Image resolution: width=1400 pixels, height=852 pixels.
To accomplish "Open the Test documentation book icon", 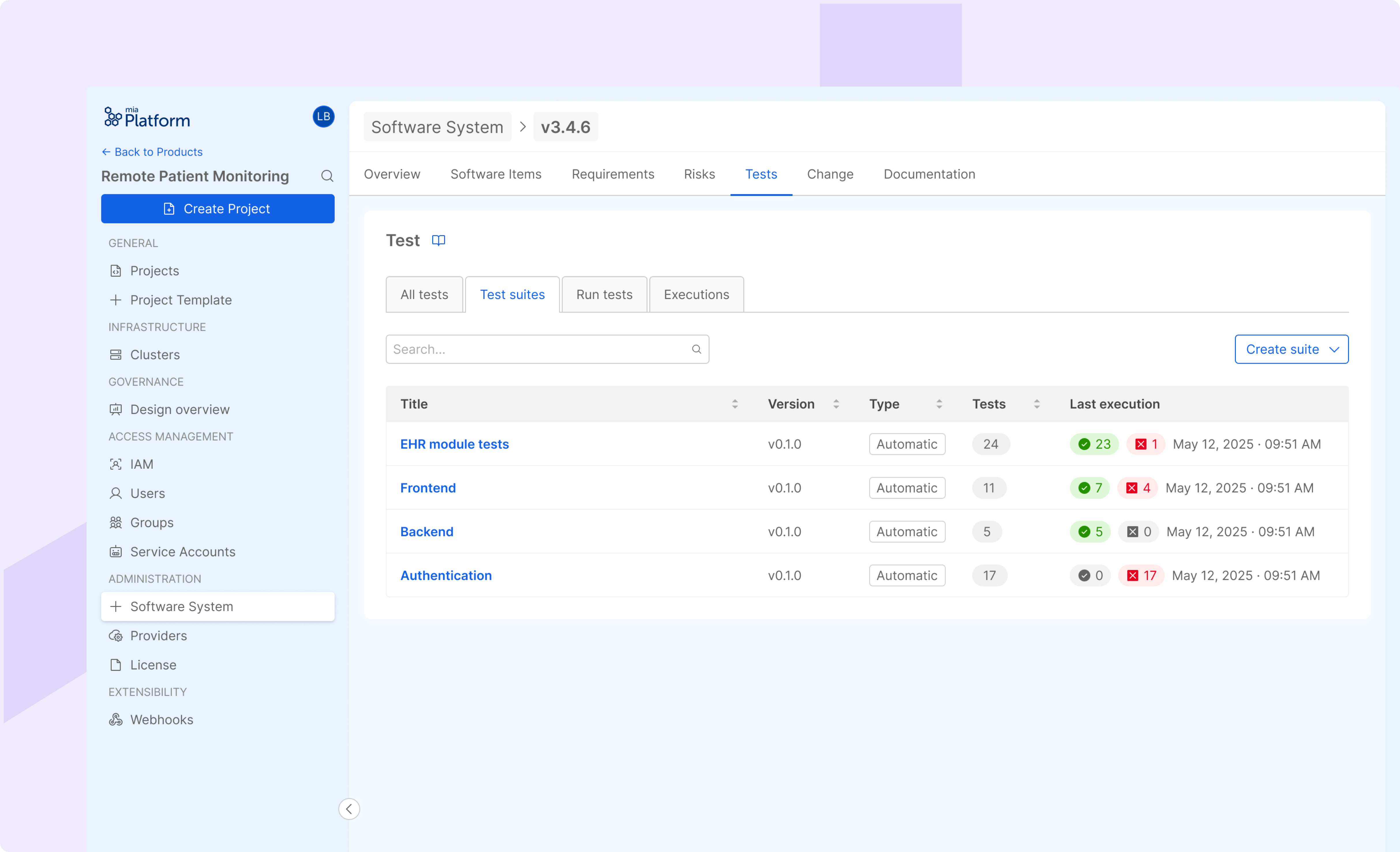I will click(438, 240).
